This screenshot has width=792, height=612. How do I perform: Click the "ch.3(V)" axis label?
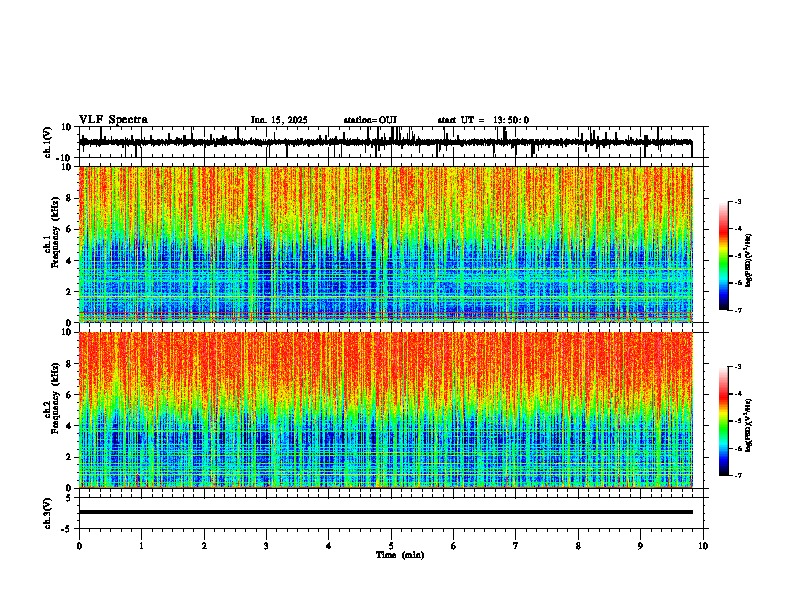(x=48, y=514)
